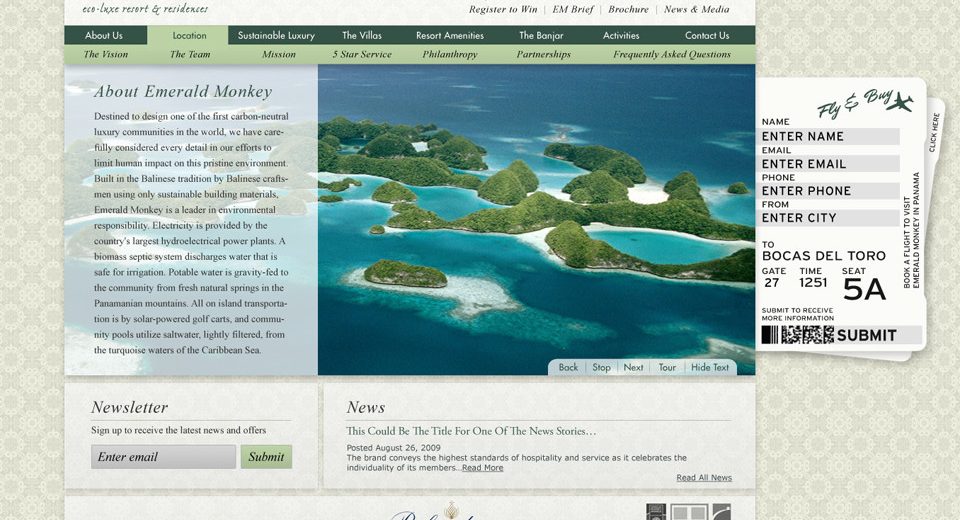Submit the newsletter signup
This screenshot has height=520, width=960.
point(266,457)
